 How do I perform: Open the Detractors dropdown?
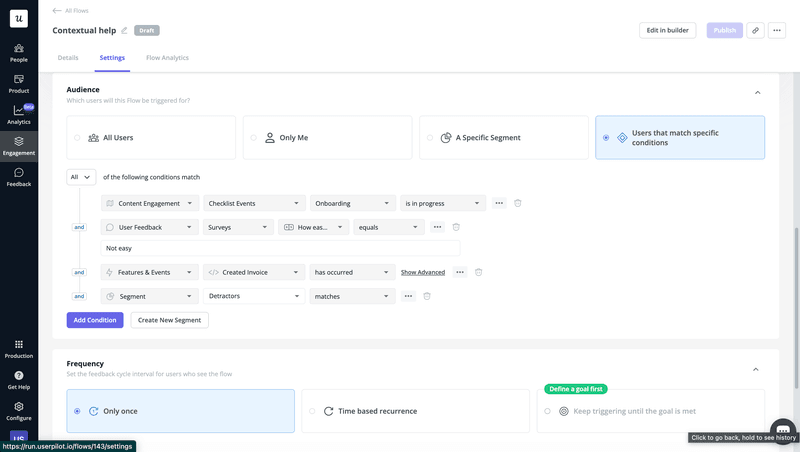[254, 296]
